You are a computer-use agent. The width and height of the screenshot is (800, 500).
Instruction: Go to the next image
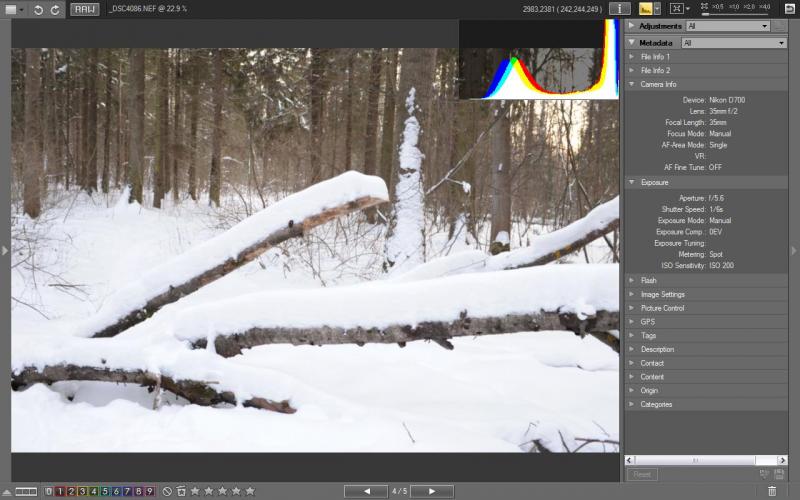click(x=432, y=491)
